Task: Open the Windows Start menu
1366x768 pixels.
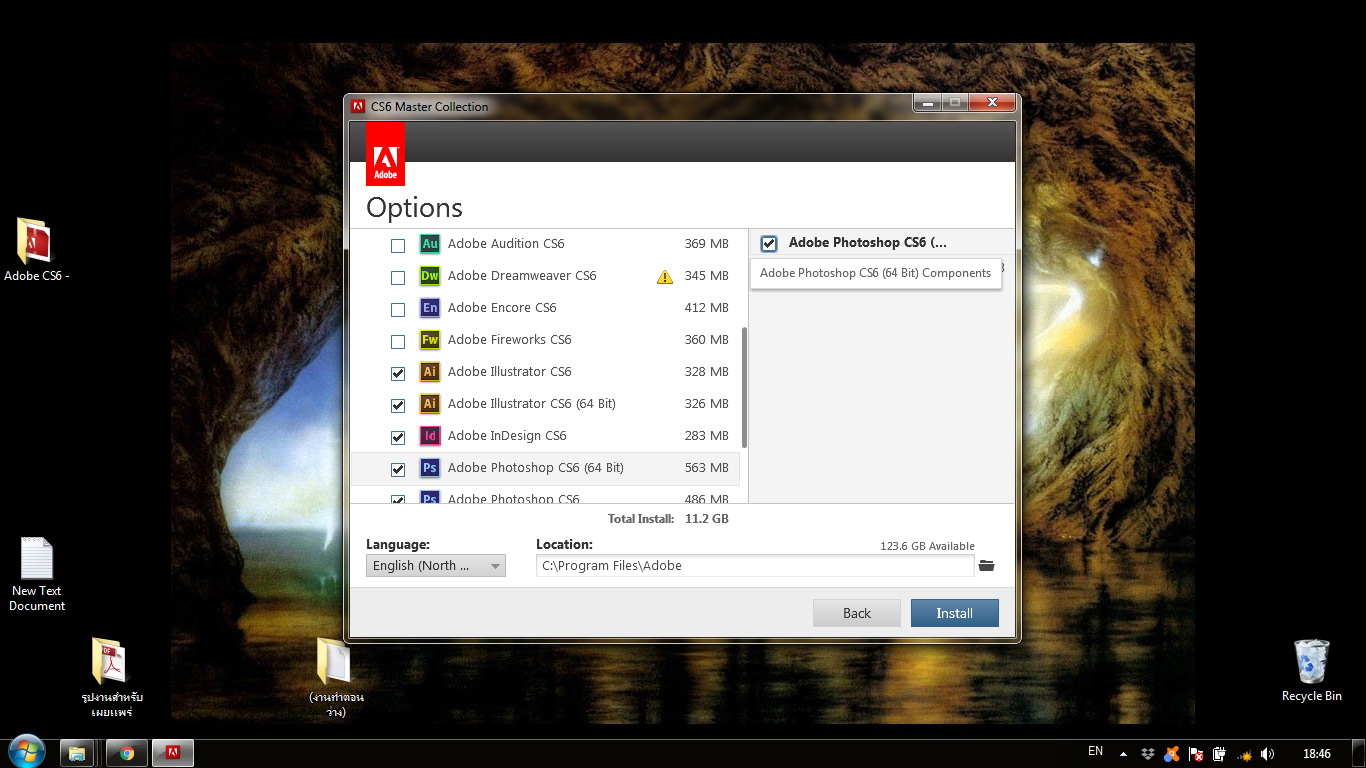Action: 26,752
